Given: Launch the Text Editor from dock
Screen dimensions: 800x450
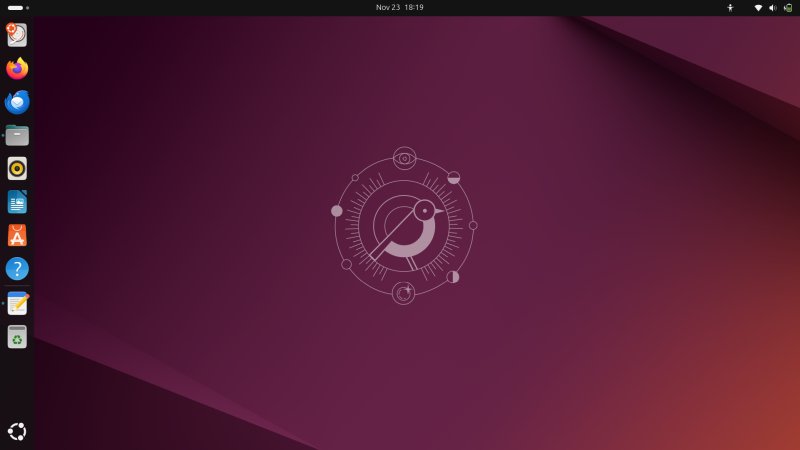Looking at the screenshot, I should point(17,303).
